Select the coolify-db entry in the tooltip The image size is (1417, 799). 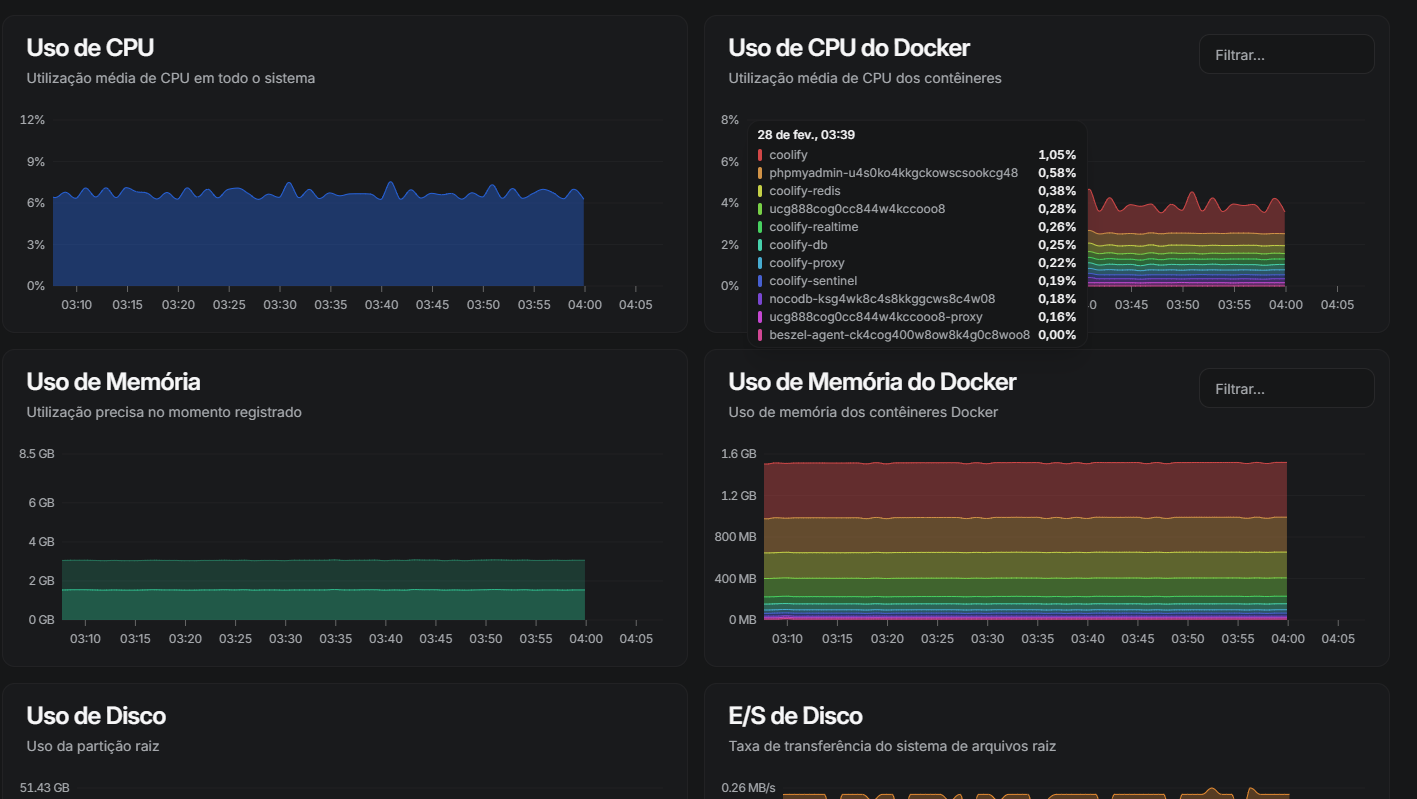[798, 245]
